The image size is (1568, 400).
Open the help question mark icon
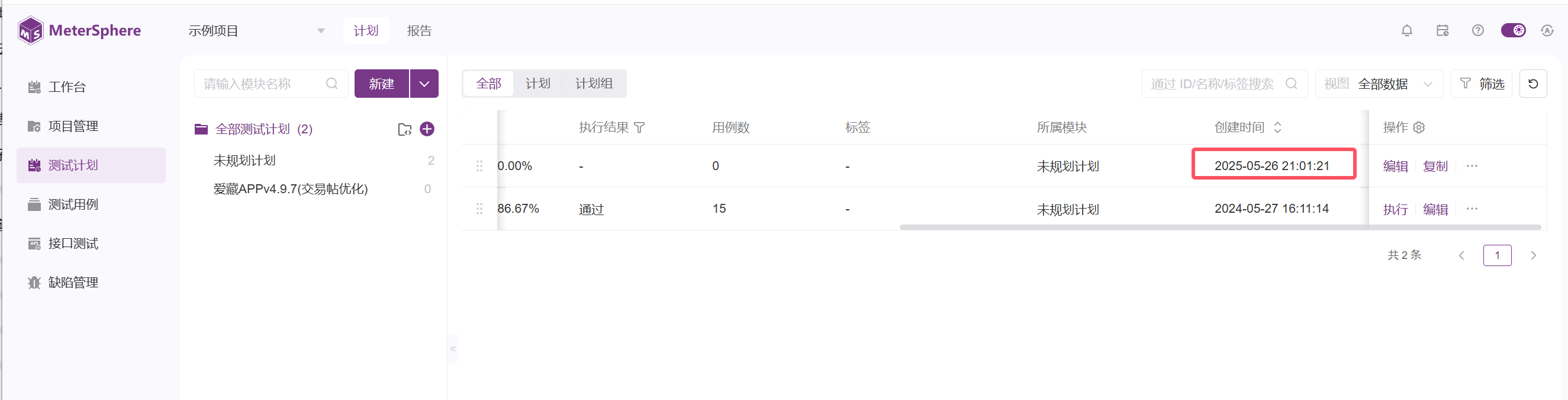coord(1478,30)
